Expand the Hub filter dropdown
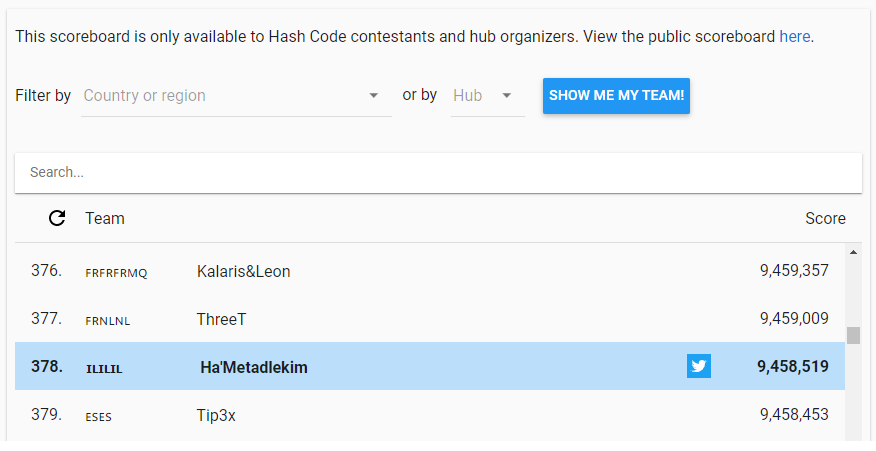 (x=487, y=96)
